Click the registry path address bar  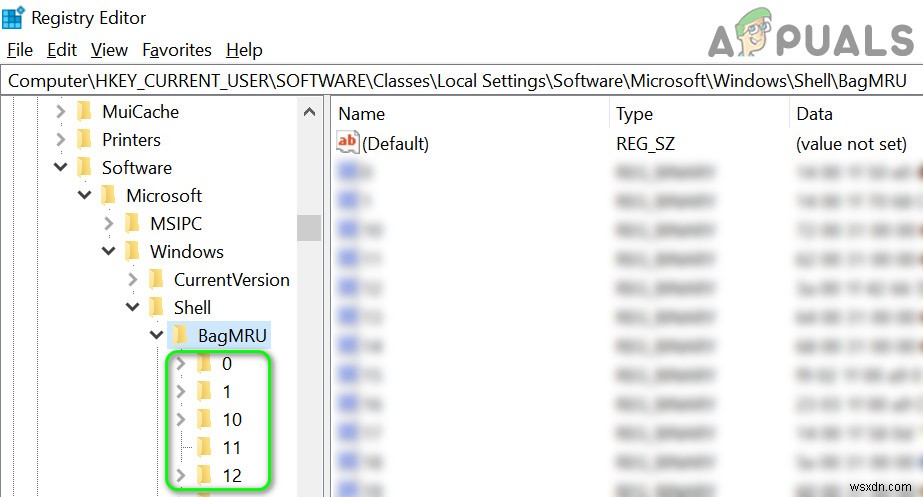(462, 81)
